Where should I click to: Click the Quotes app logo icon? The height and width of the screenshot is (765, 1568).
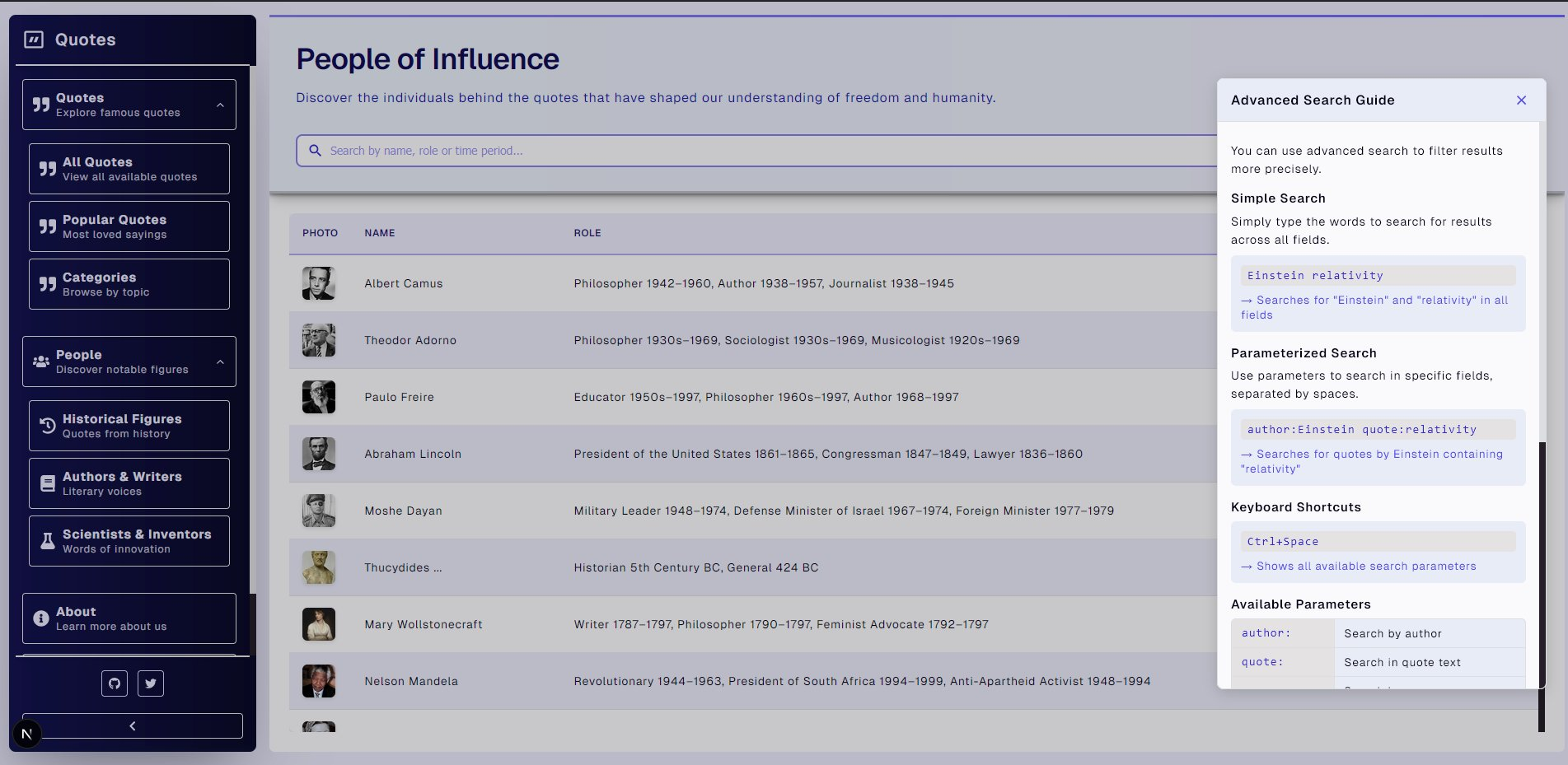point(34,40)
